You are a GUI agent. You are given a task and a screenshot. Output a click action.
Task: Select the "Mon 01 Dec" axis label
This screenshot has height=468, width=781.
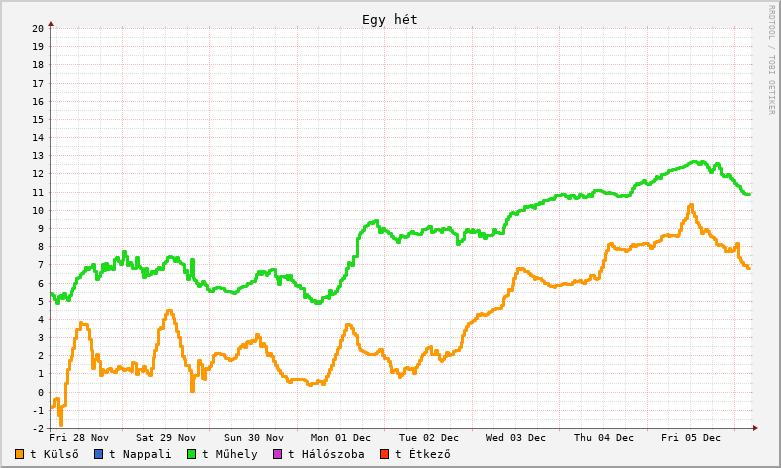coord(341,438)
